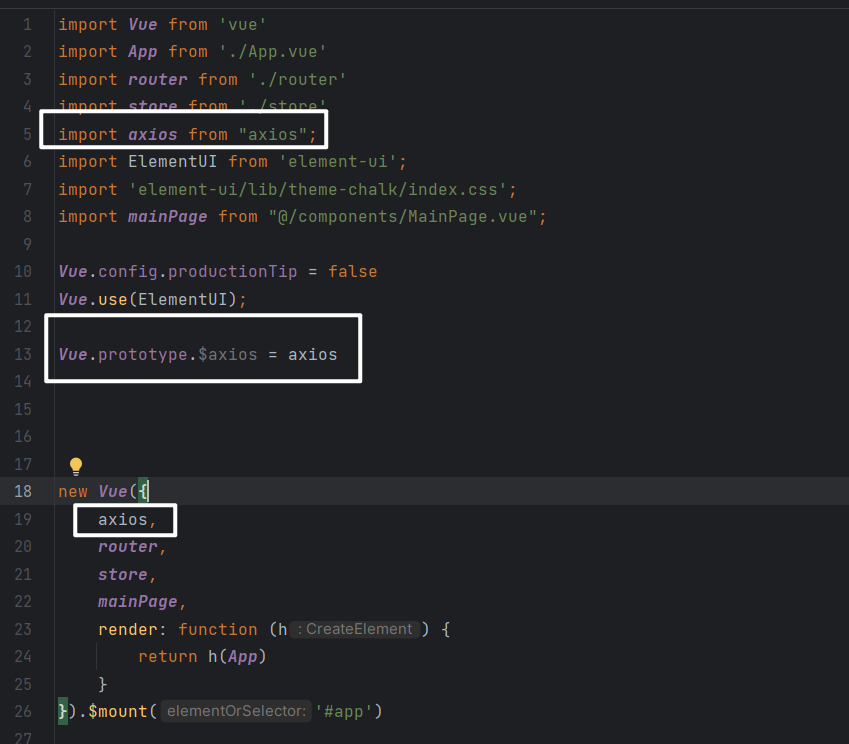Click mainPage identifier on line 8
This screenshot has height=744, width=849.
coord(167,217)
